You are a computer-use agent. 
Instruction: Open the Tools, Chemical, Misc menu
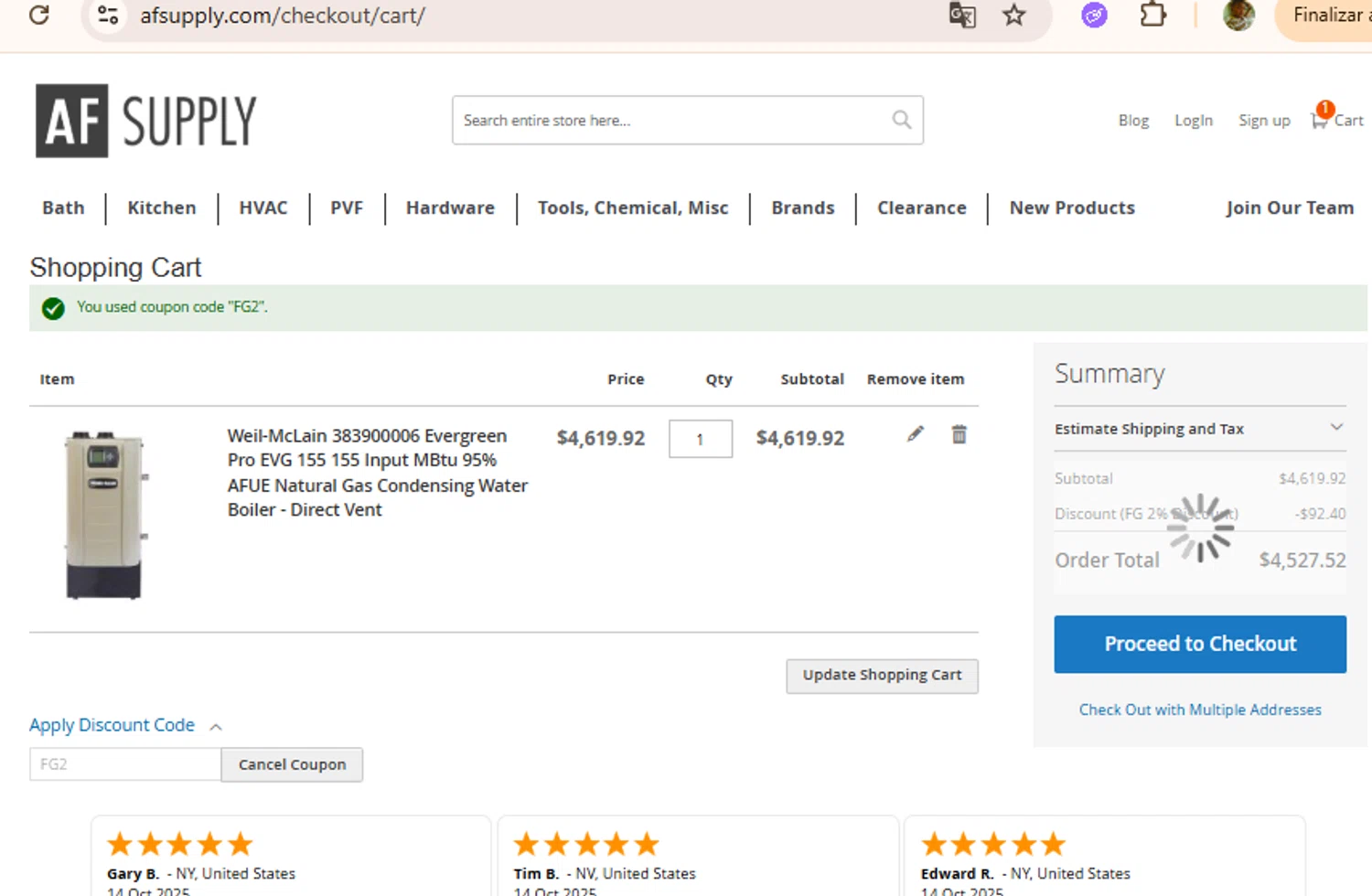(633, 208)
